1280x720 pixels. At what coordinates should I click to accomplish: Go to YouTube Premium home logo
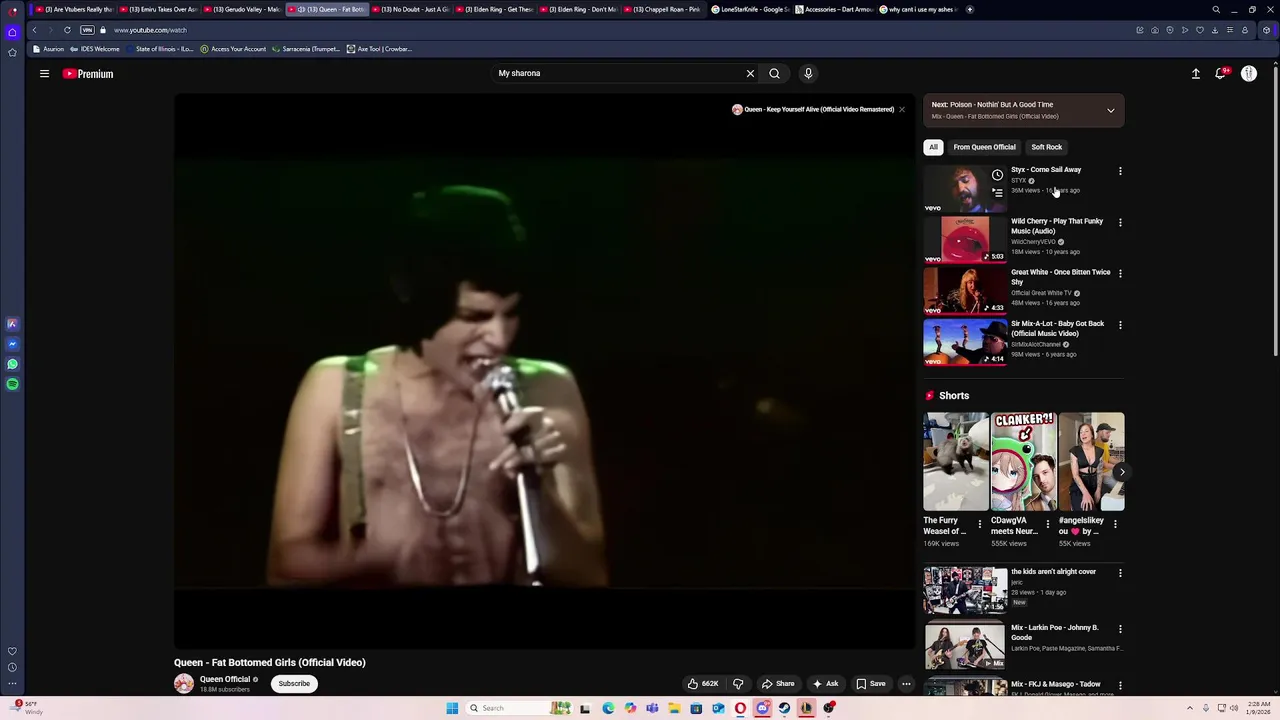[88, 74]
